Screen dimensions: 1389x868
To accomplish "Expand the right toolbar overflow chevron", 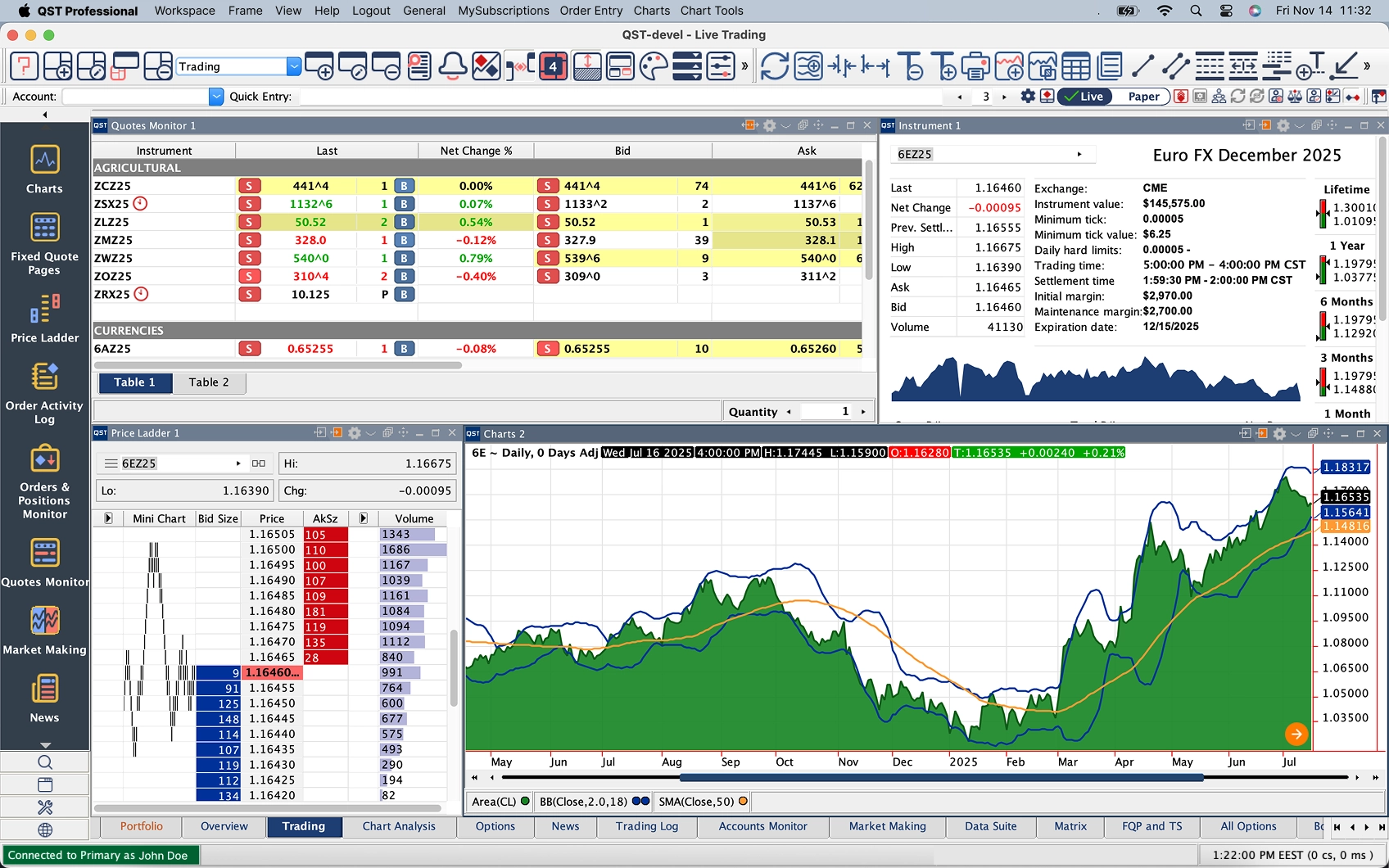I will pyautogui.click(x=1367, y=66).
